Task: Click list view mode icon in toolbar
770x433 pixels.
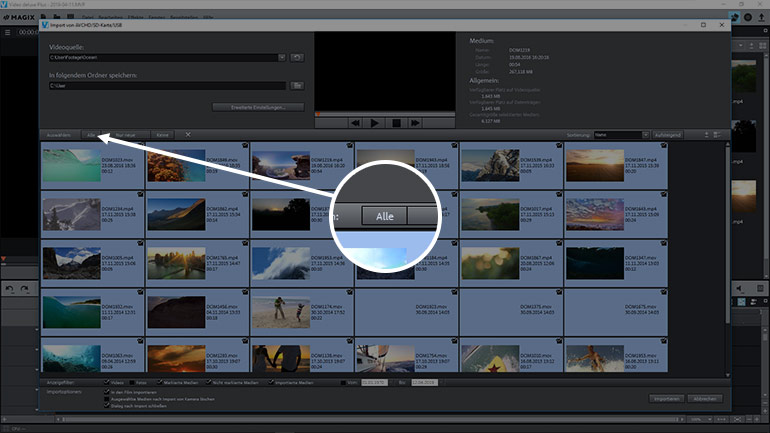Action: coord(717,135)
